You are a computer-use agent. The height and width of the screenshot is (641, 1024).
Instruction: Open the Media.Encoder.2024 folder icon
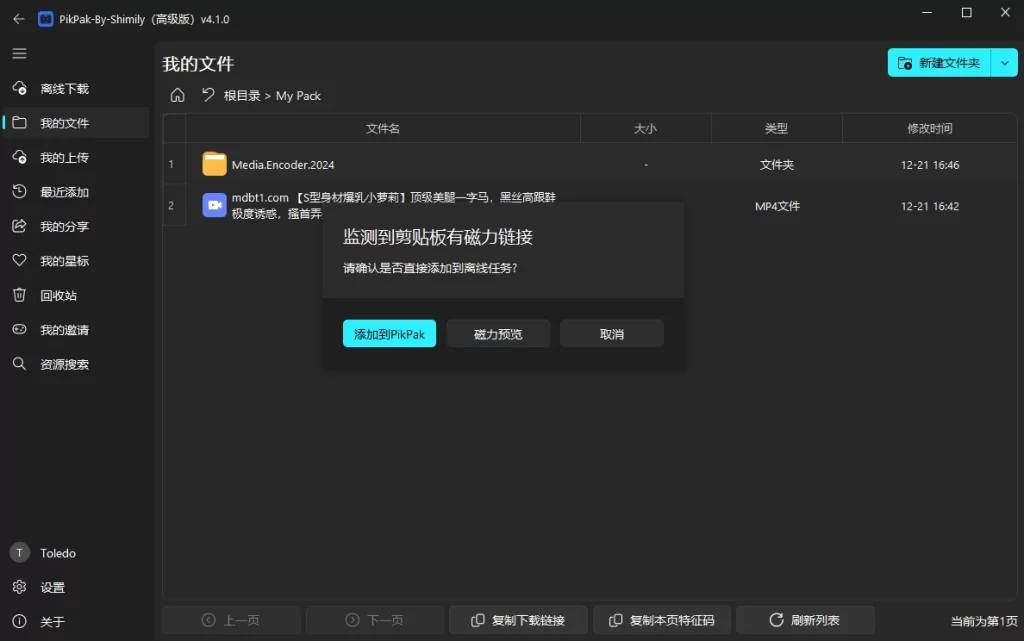point(214,164)
